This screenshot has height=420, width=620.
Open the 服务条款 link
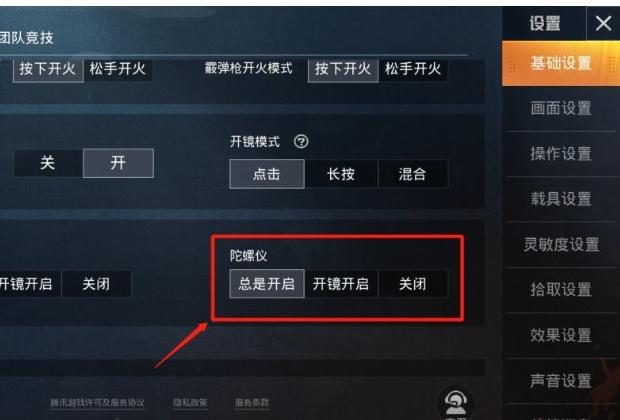pos(252,403)
